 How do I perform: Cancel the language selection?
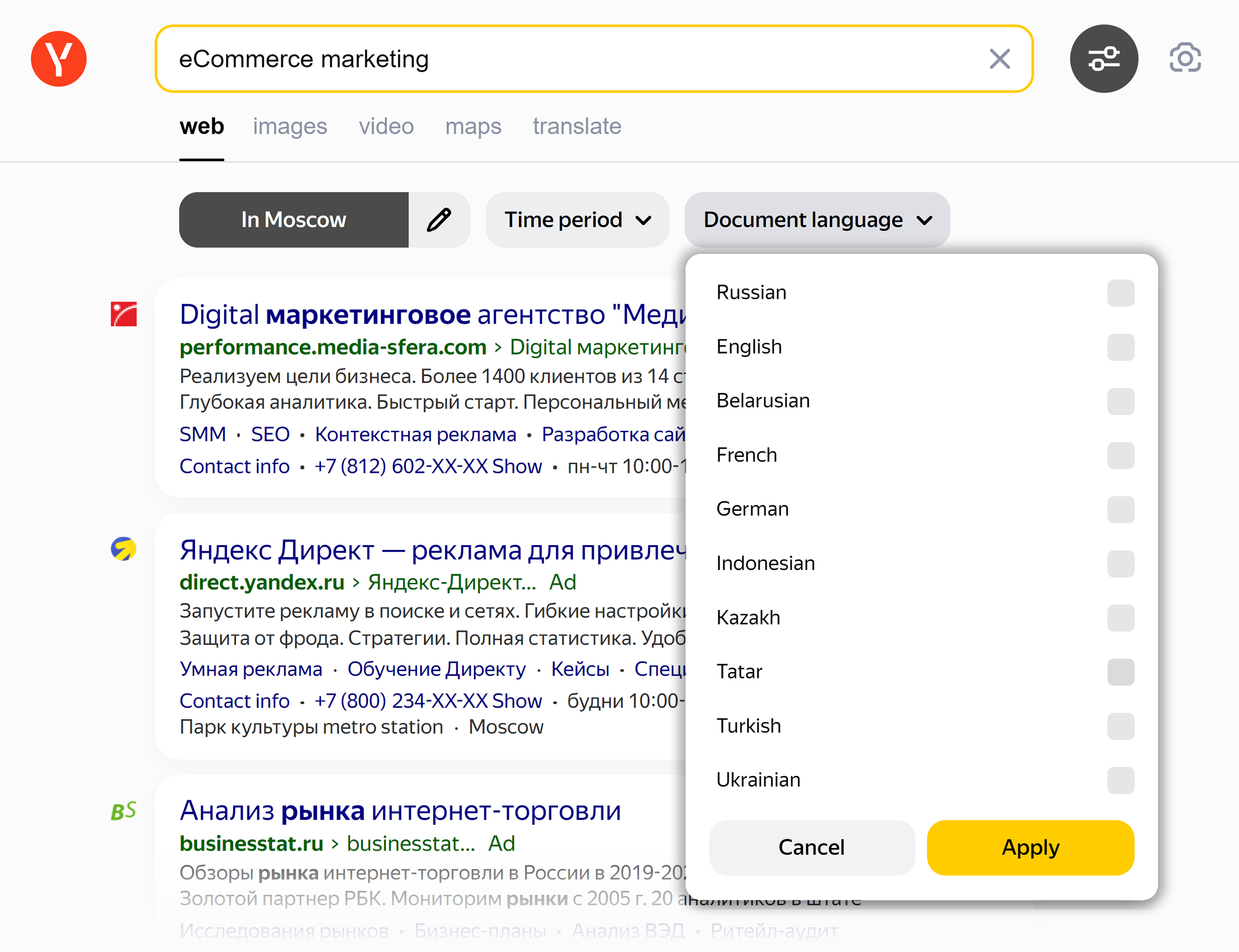[x=811, y=847]
